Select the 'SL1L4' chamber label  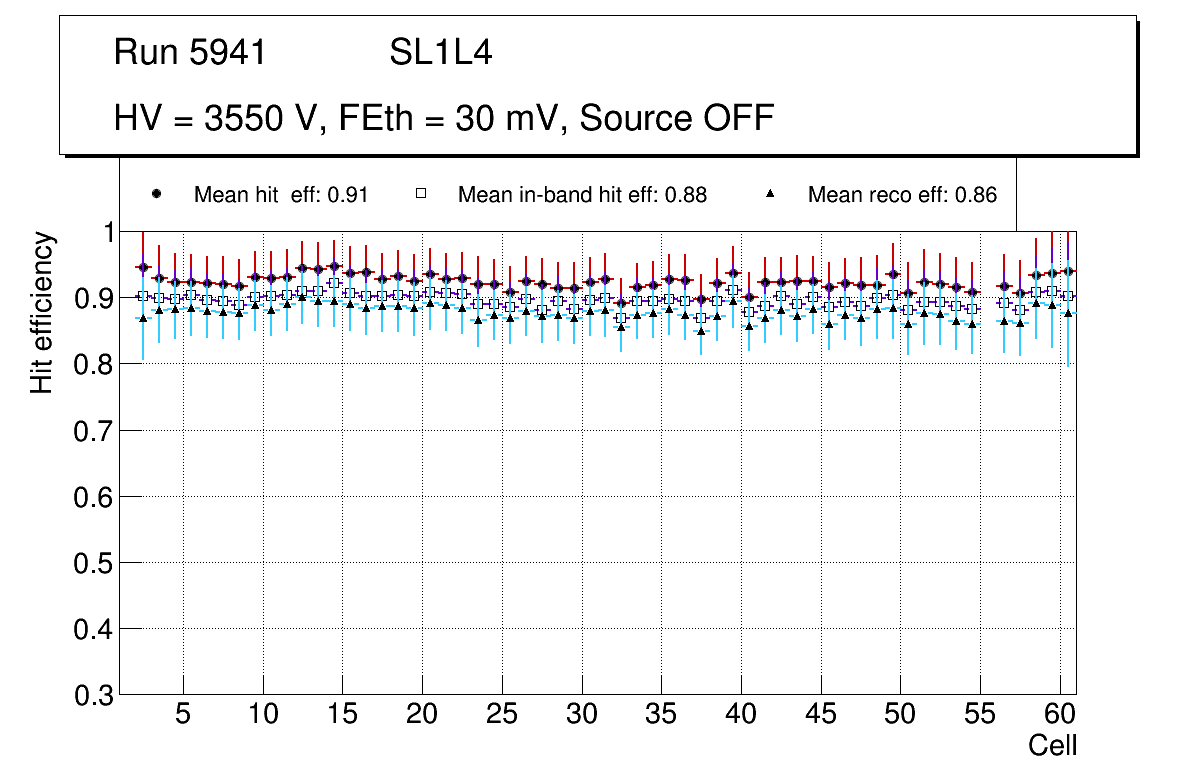(x=440, y=53)
